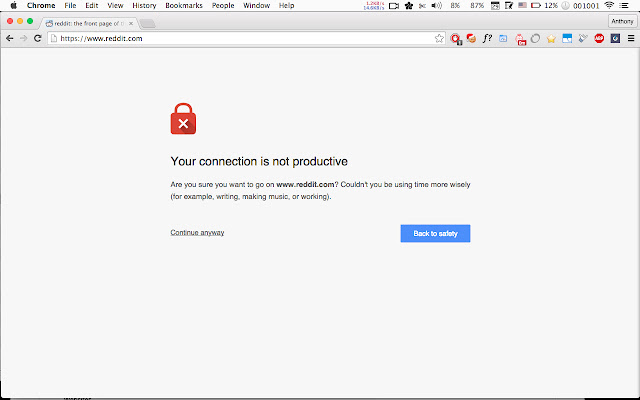
Task: Click the page info icon in address bar
Action: pyautogui.click(x=53, y=38)
